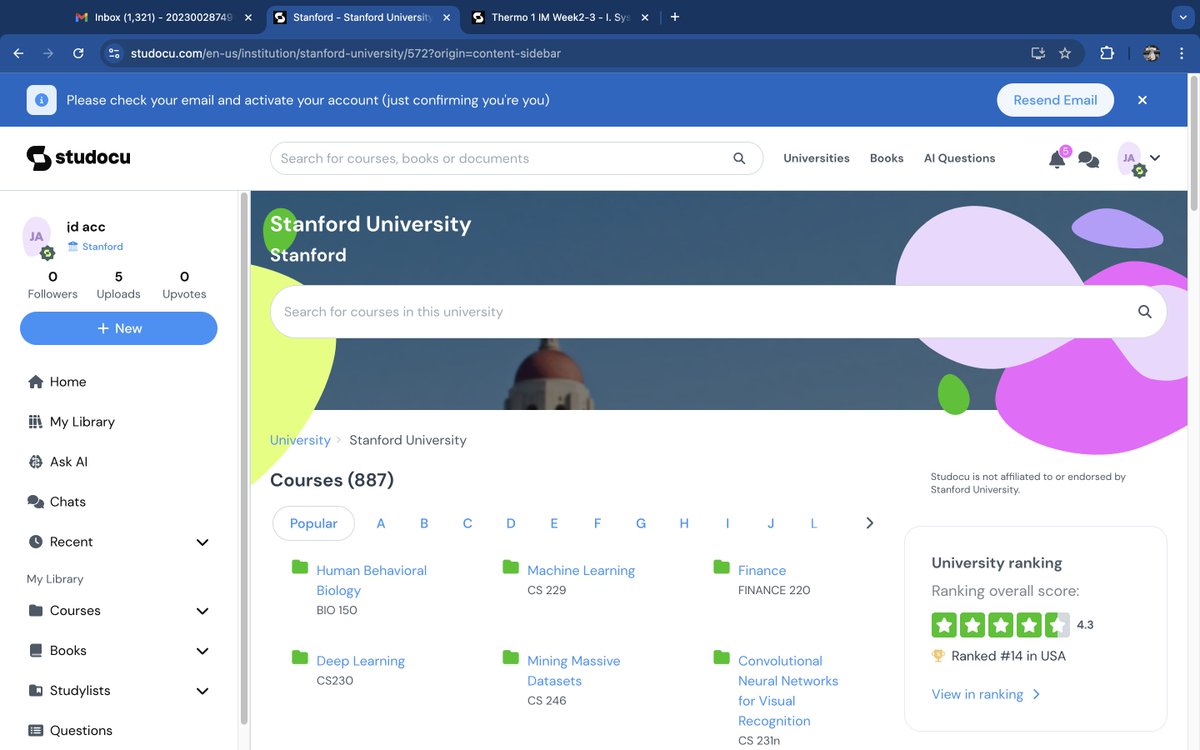
Task: Click the info icon in activation banner
Action: pyautogui.click(x=41, y=100)
